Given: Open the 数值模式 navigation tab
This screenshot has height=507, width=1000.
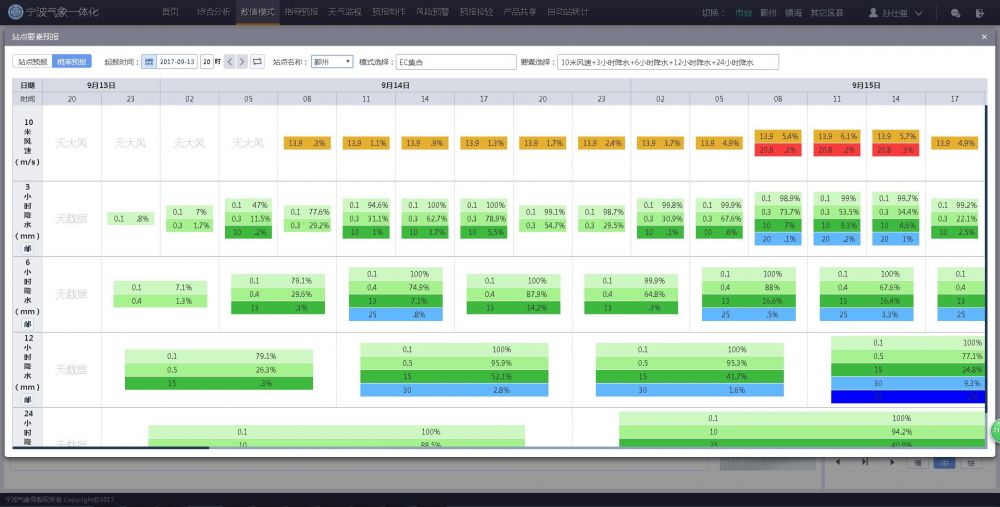Looking at the screenshot, I should [x=258, y=12].
